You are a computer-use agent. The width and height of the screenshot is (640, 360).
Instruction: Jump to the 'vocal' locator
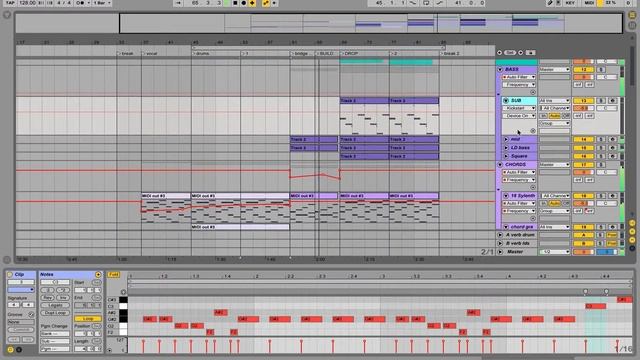151,53
